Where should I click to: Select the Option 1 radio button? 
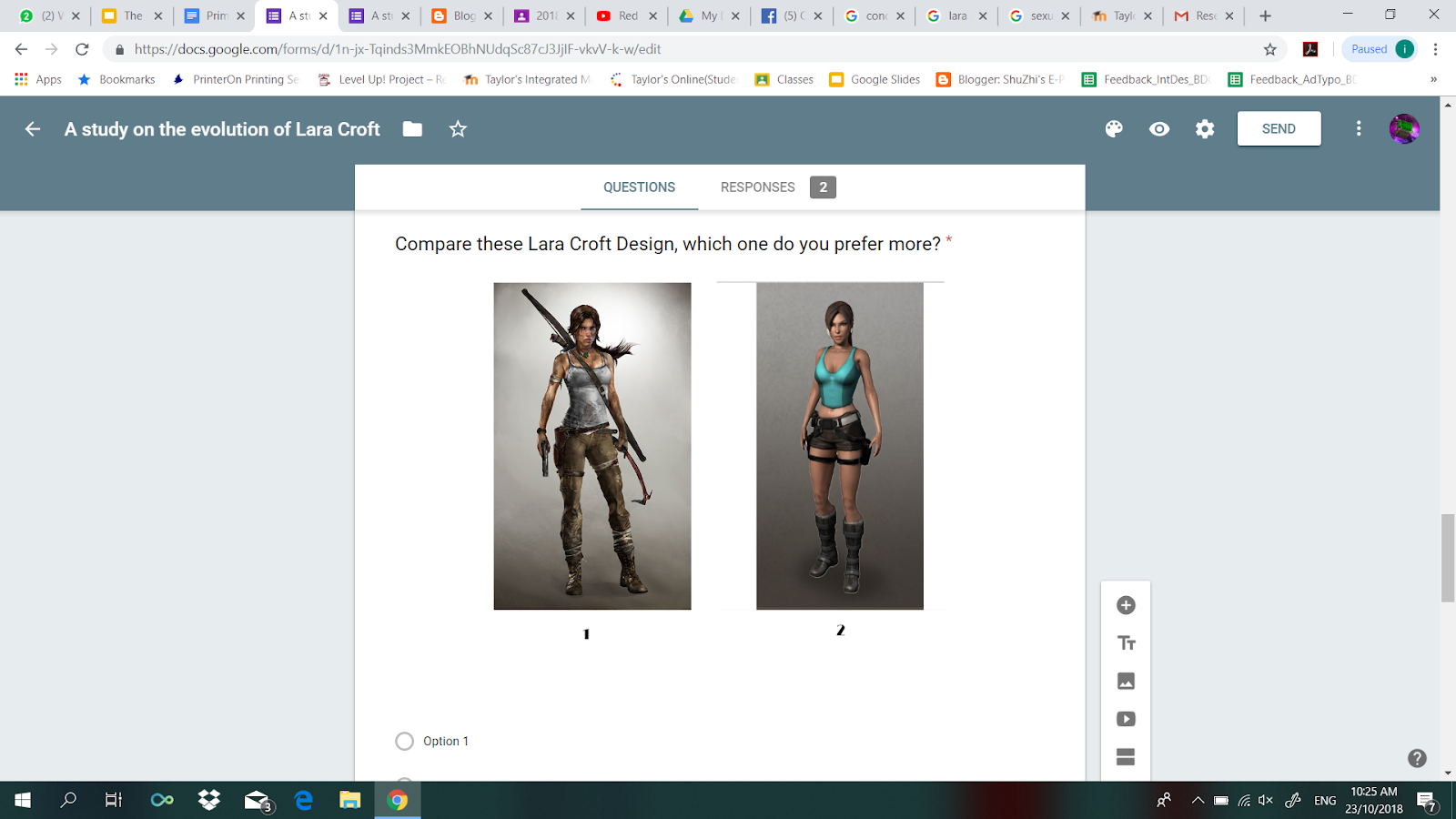tap(404, 741)
